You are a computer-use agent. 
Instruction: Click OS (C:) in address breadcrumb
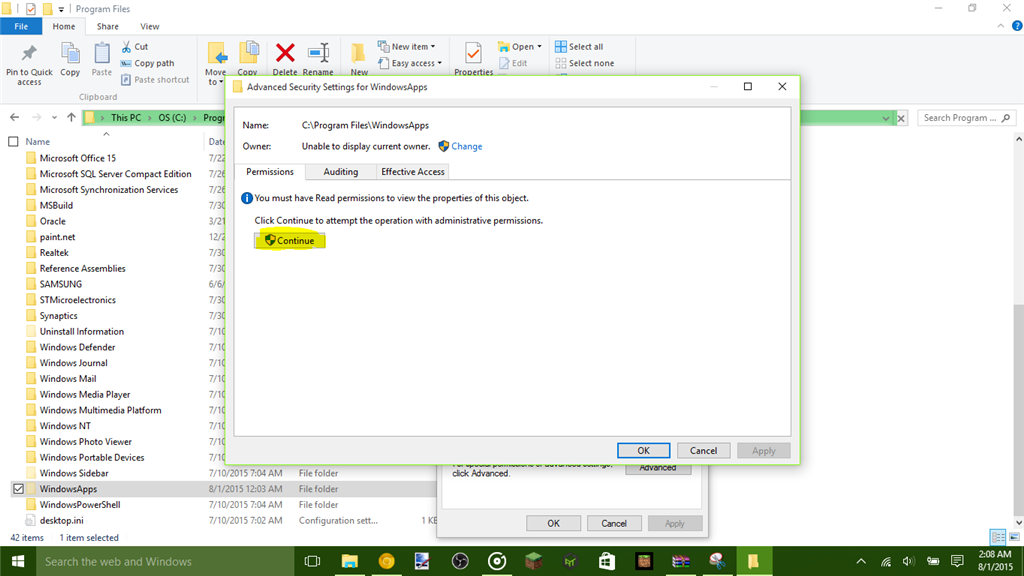point(172,118)
